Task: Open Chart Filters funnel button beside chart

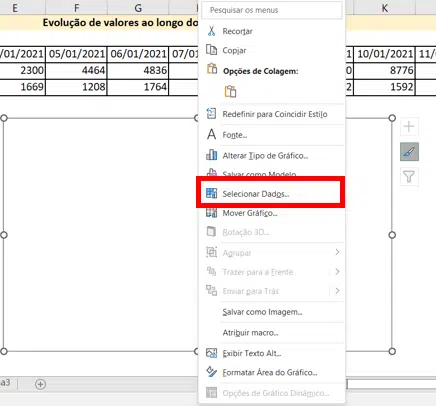Action: coord(409,177)
